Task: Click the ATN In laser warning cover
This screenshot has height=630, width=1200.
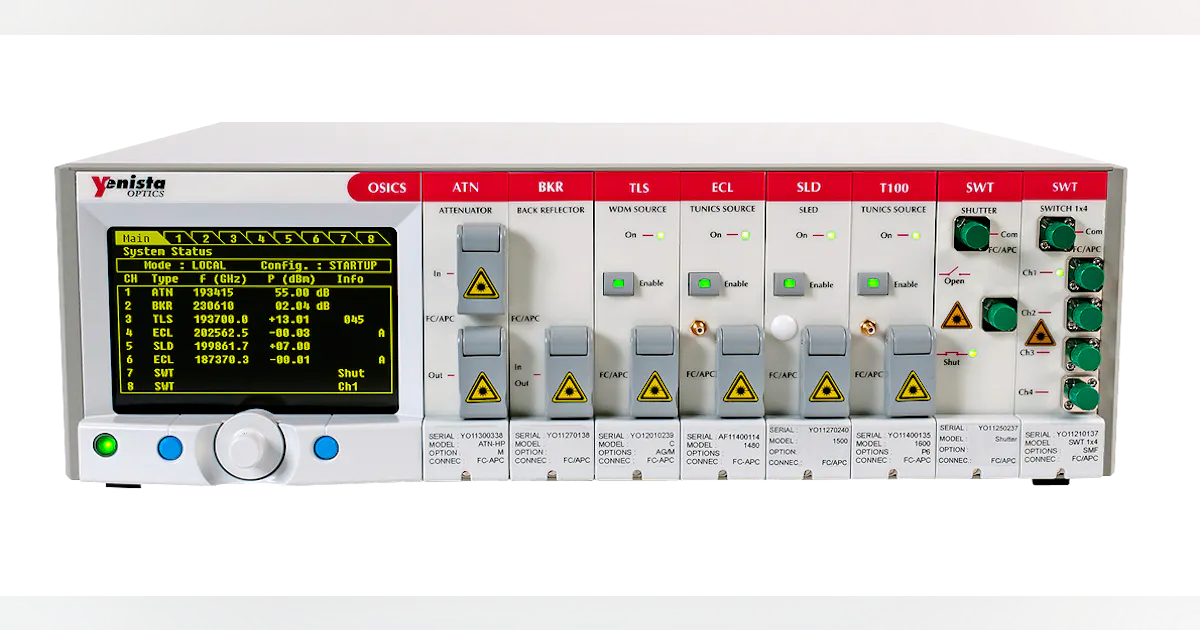Action: pos(478,264)
